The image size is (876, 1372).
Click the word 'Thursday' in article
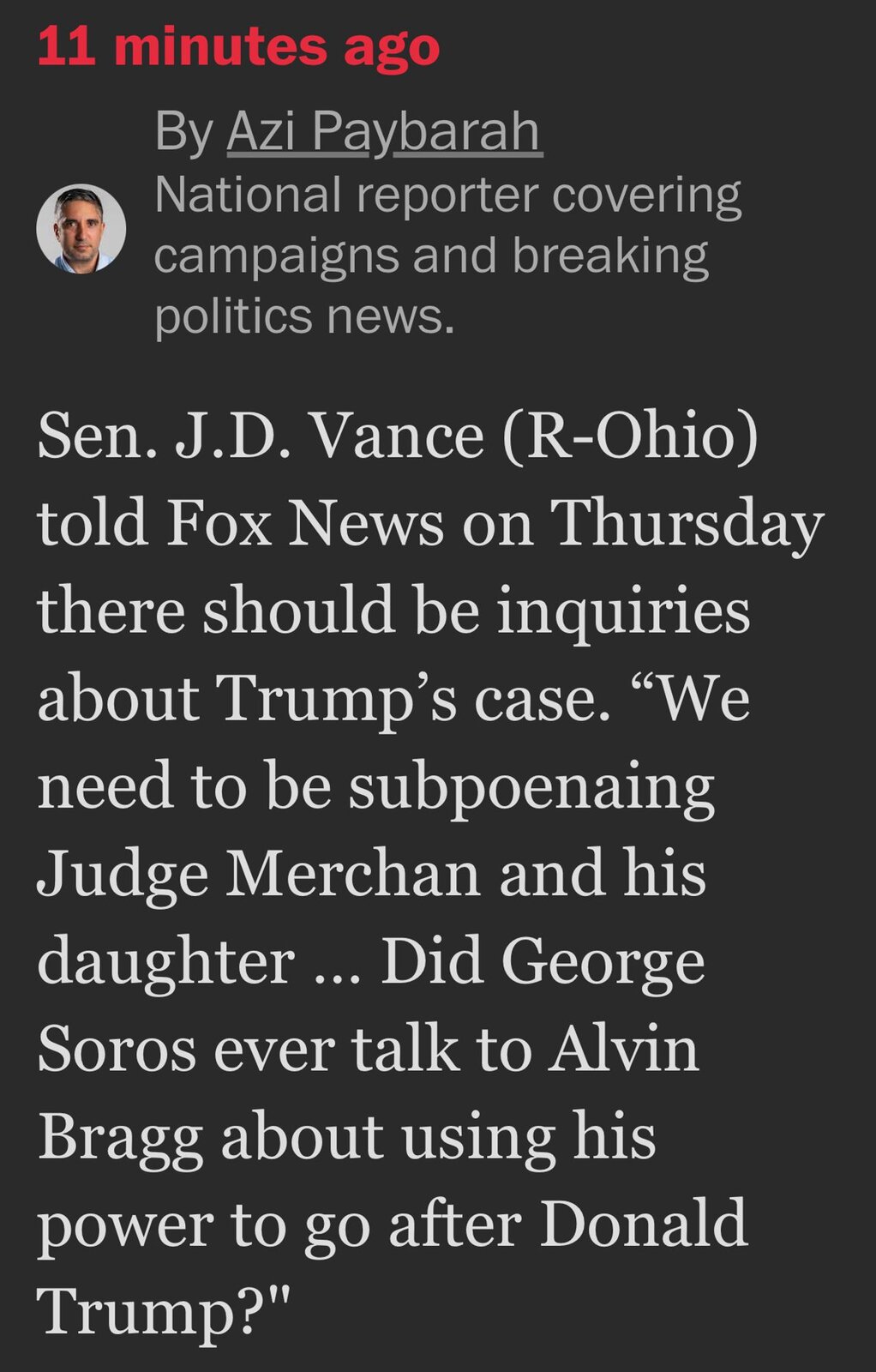pyautogui.click(x=687, y=525)
